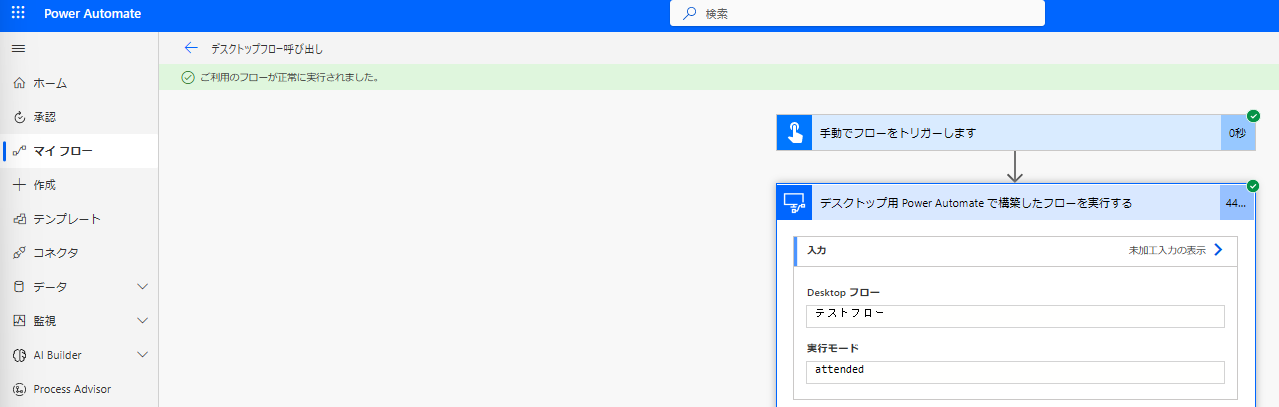Click the Desktop フロー field with テストフロー
This screenshot has width=1279, height=407.
click(1014, 316)
